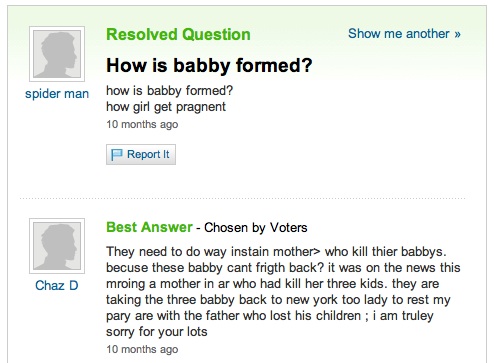Viewport: 494px width, 363px height.
Task: Click answer line starting 'They need to do way'
Action: (276, 252)
